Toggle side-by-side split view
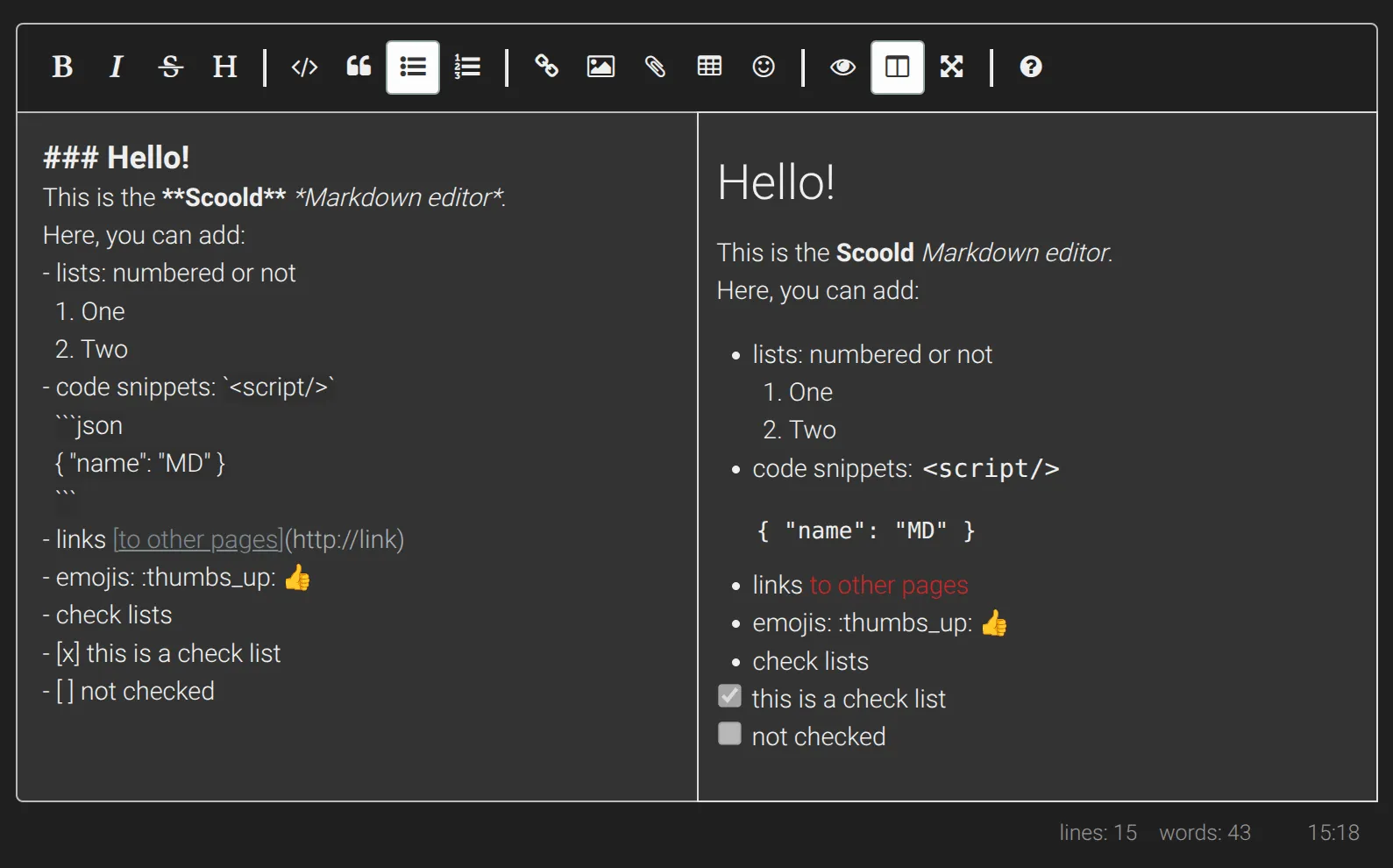This screenshot has height=868, width=1393. click(x=897, y=67)
